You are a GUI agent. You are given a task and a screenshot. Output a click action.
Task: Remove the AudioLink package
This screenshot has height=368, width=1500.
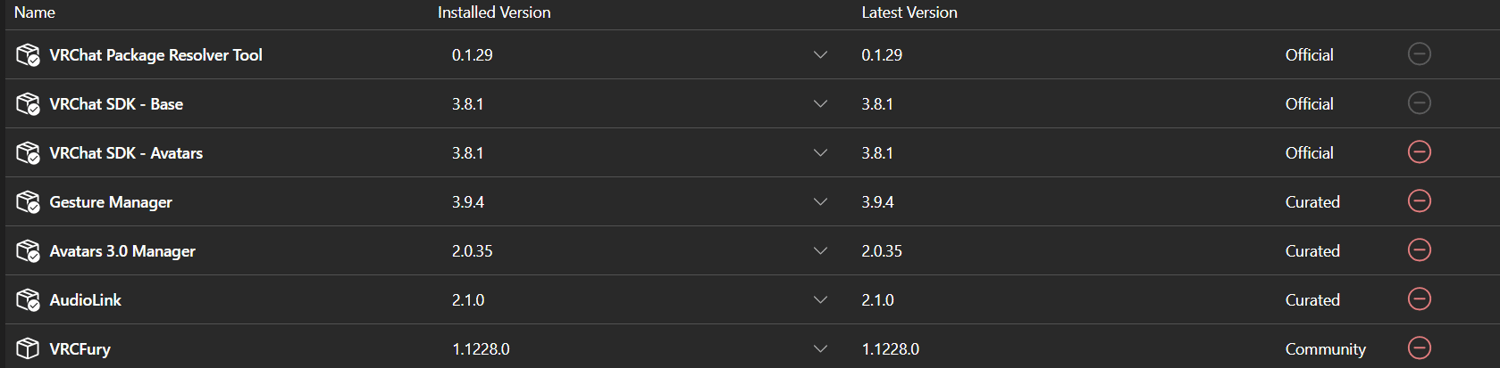pos(1419,299)
